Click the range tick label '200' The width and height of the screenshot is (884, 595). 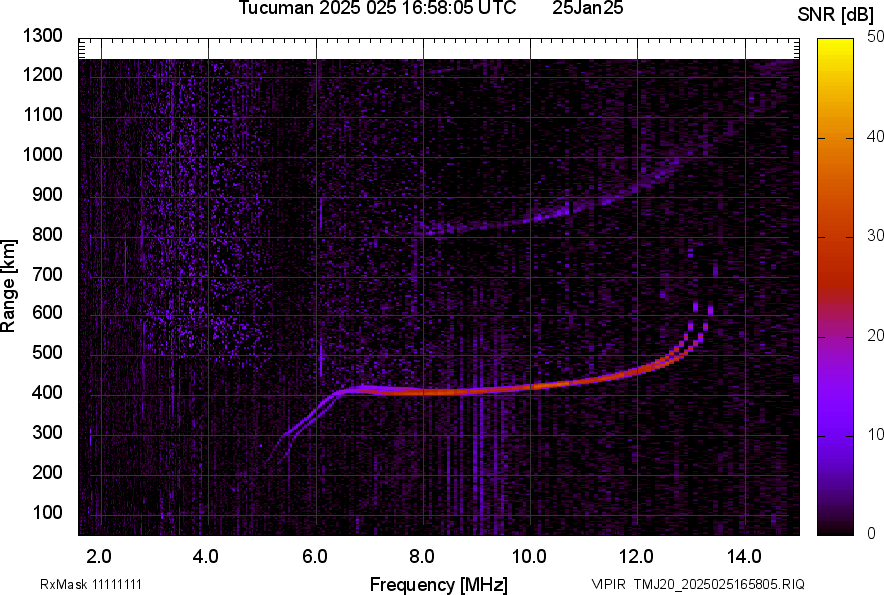pos(47,471)
